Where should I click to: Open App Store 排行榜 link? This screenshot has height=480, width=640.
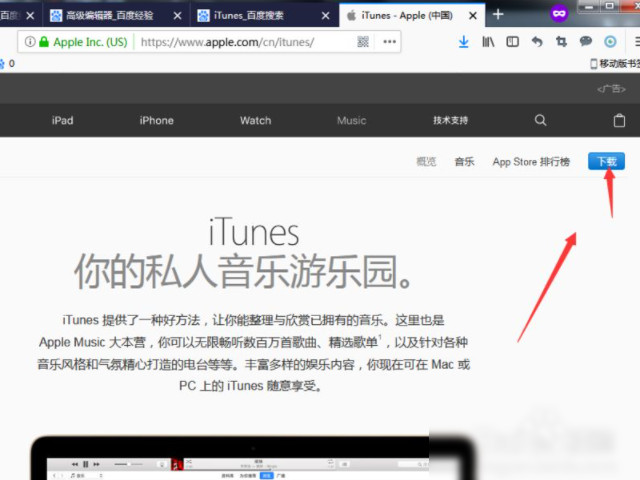pyautogui.click(x=531, y=162)
